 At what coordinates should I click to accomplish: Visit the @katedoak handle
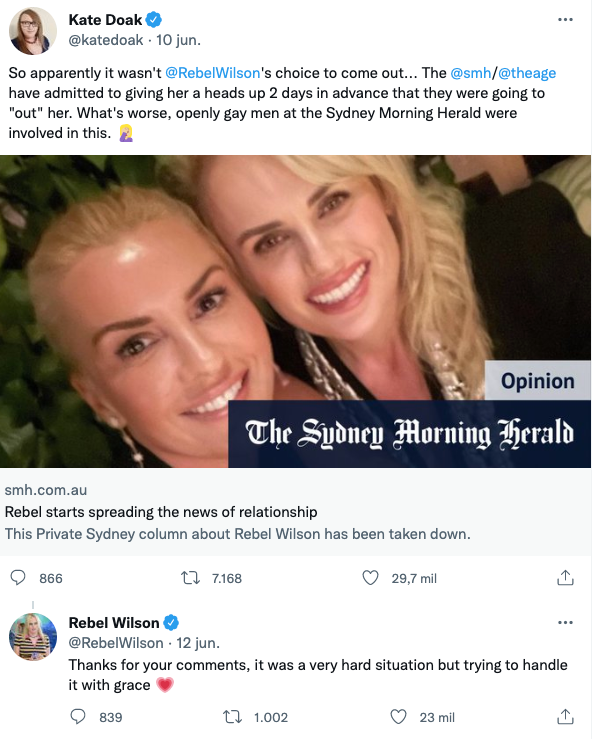click(x=106, y=40)
